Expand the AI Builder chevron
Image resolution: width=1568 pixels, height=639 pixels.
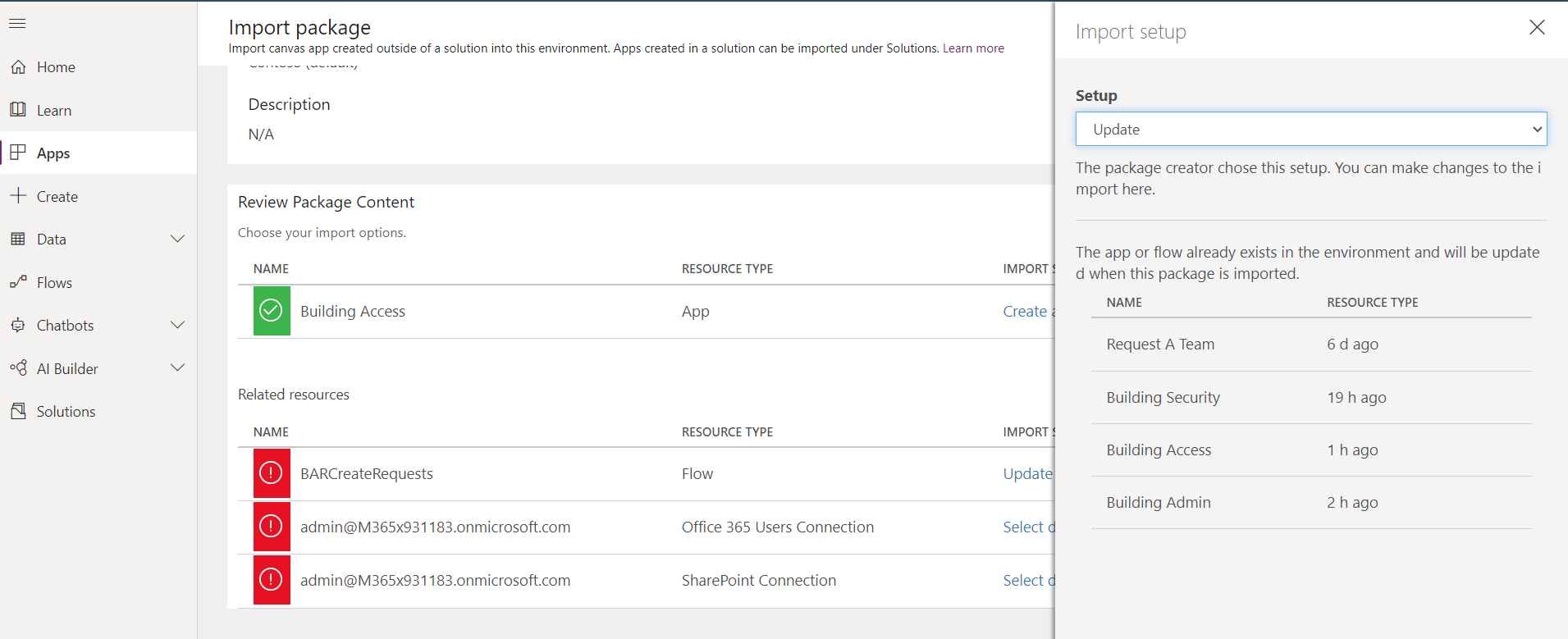pyautogui.click(x=177, y=368)
